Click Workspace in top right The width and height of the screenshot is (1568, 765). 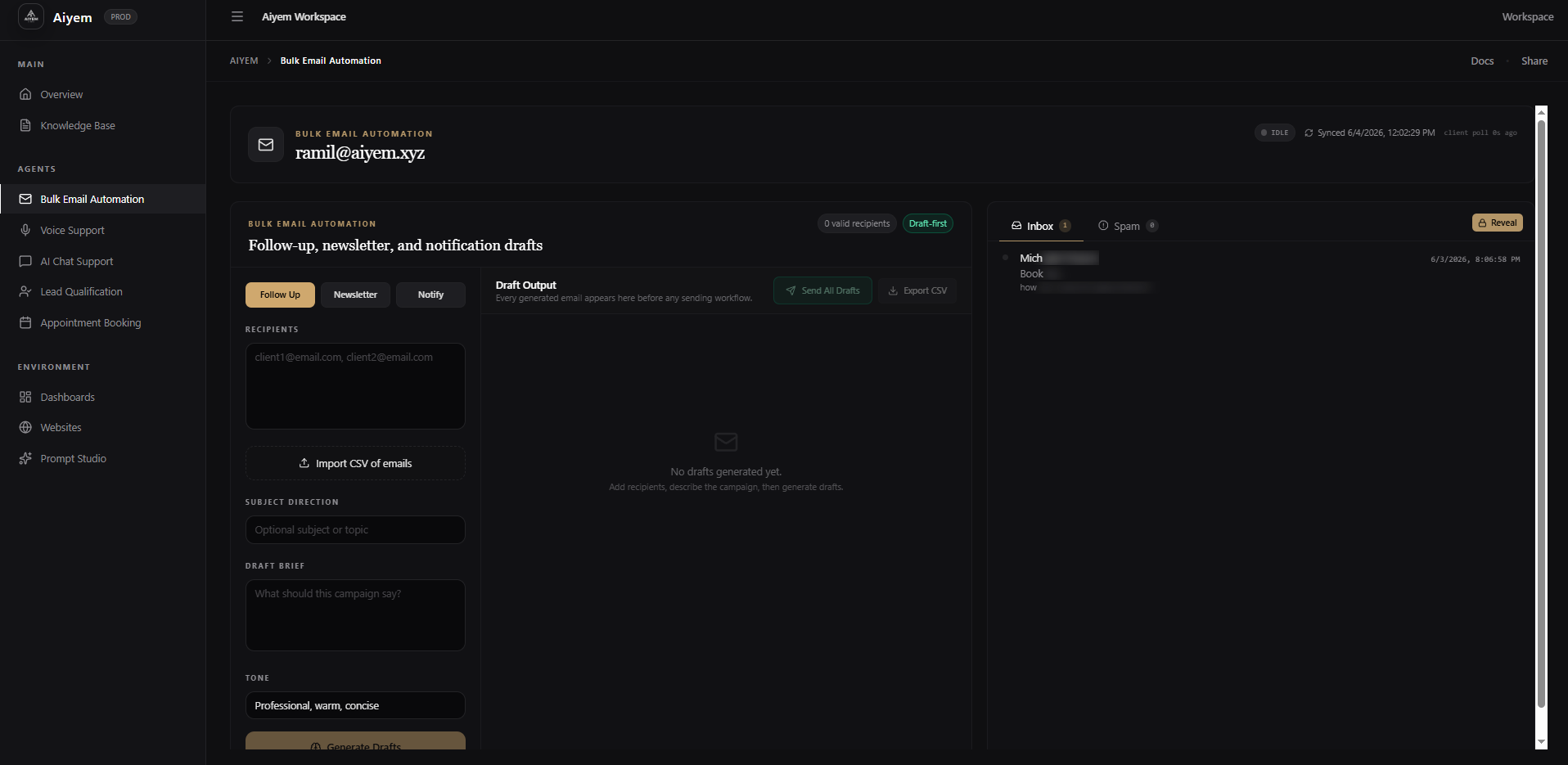coord(1527,16)
